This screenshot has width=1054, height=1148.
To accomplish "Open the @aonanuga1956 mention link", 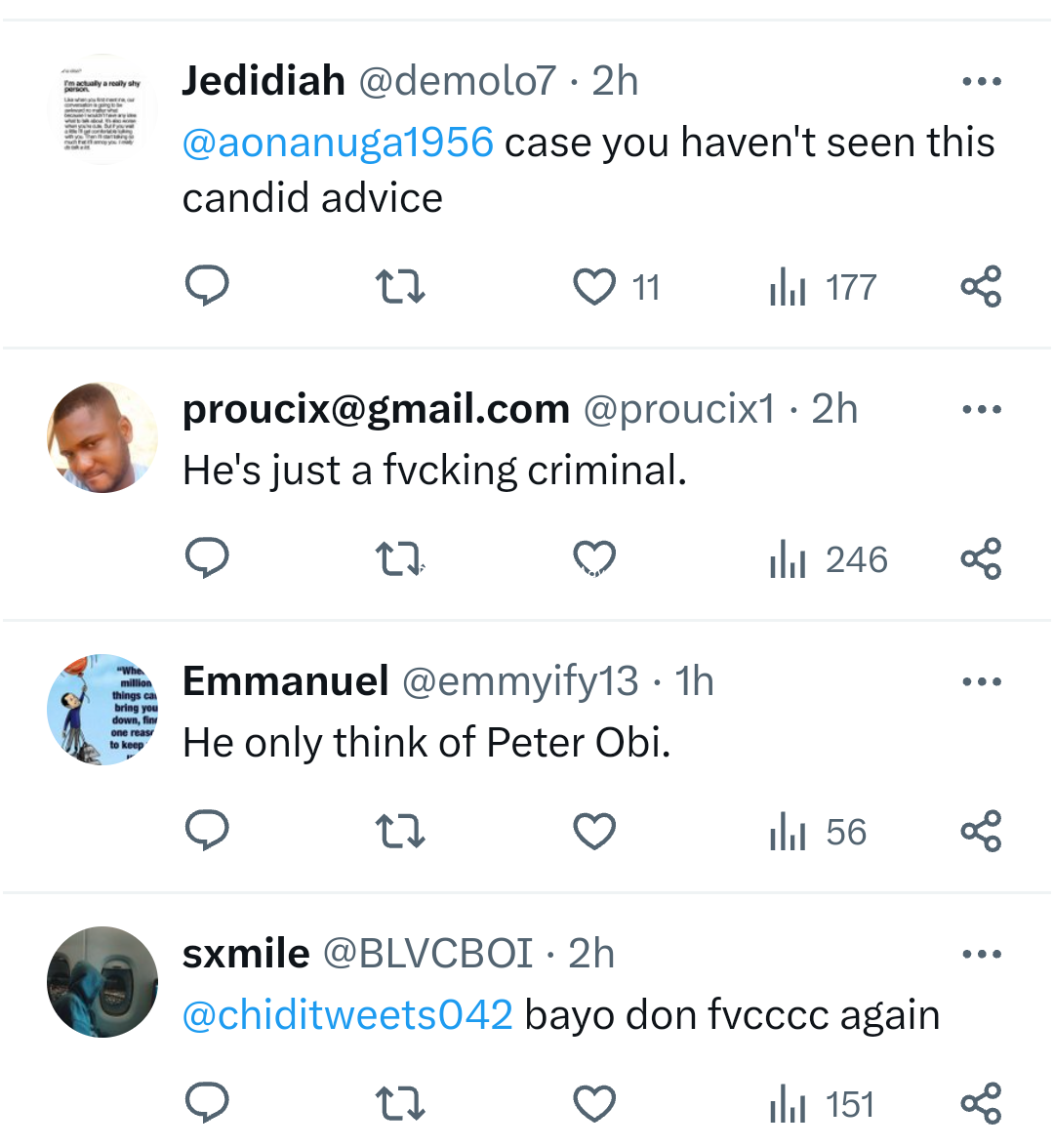I will (338, 143).
